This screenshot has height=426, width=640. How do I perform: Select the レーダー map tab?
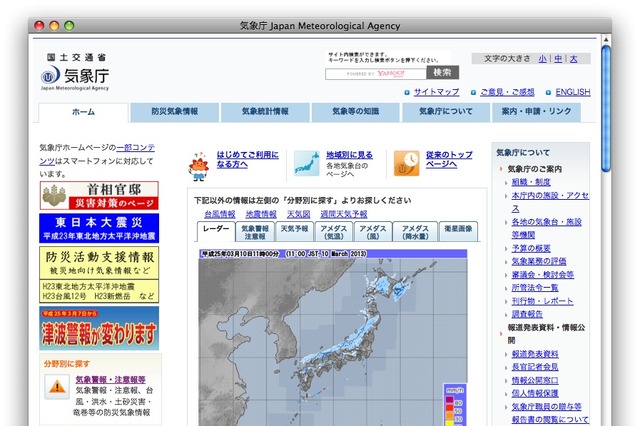(216, 232)
